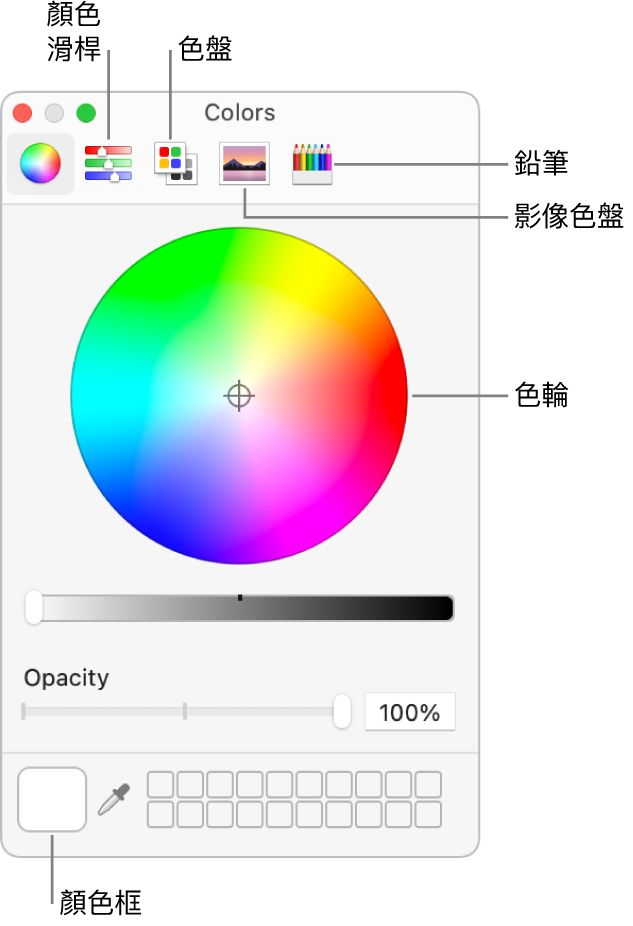This screenshot has height=926, width=633.
Task: Open the image palettes tab
Action: [244, 163]
